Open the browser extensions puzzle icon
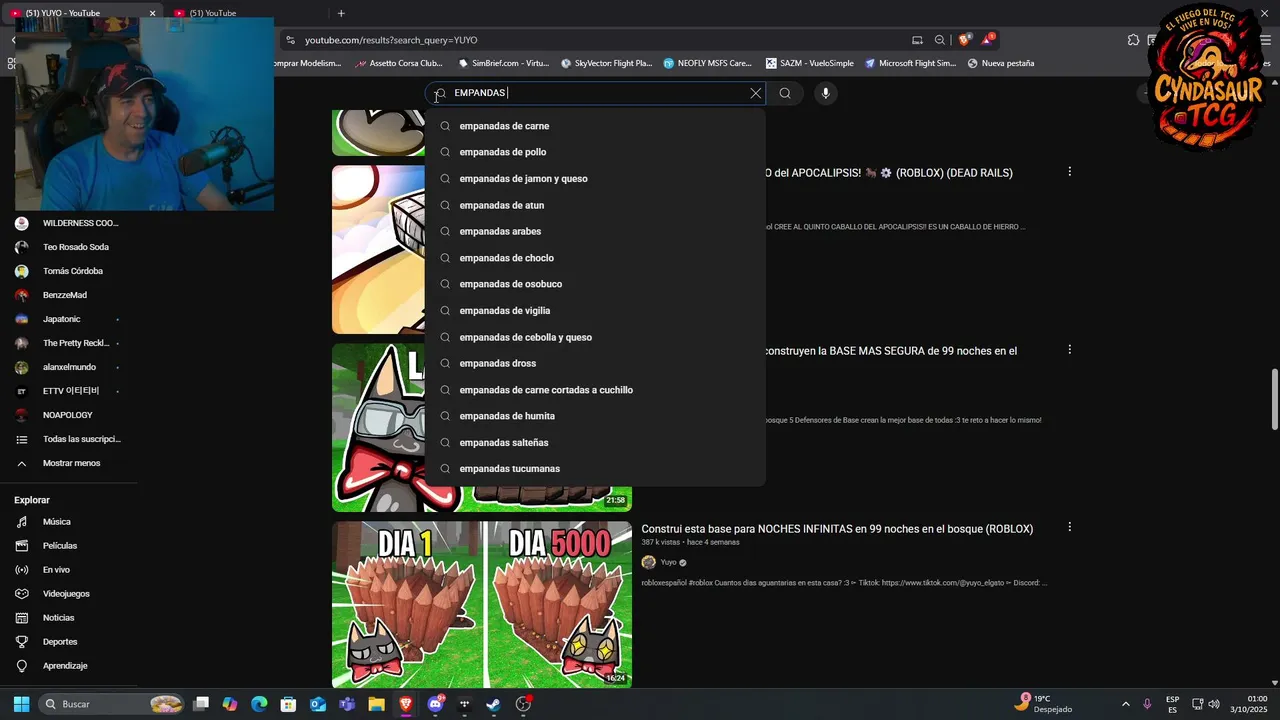1280x720 pixels. [1133, 40]
